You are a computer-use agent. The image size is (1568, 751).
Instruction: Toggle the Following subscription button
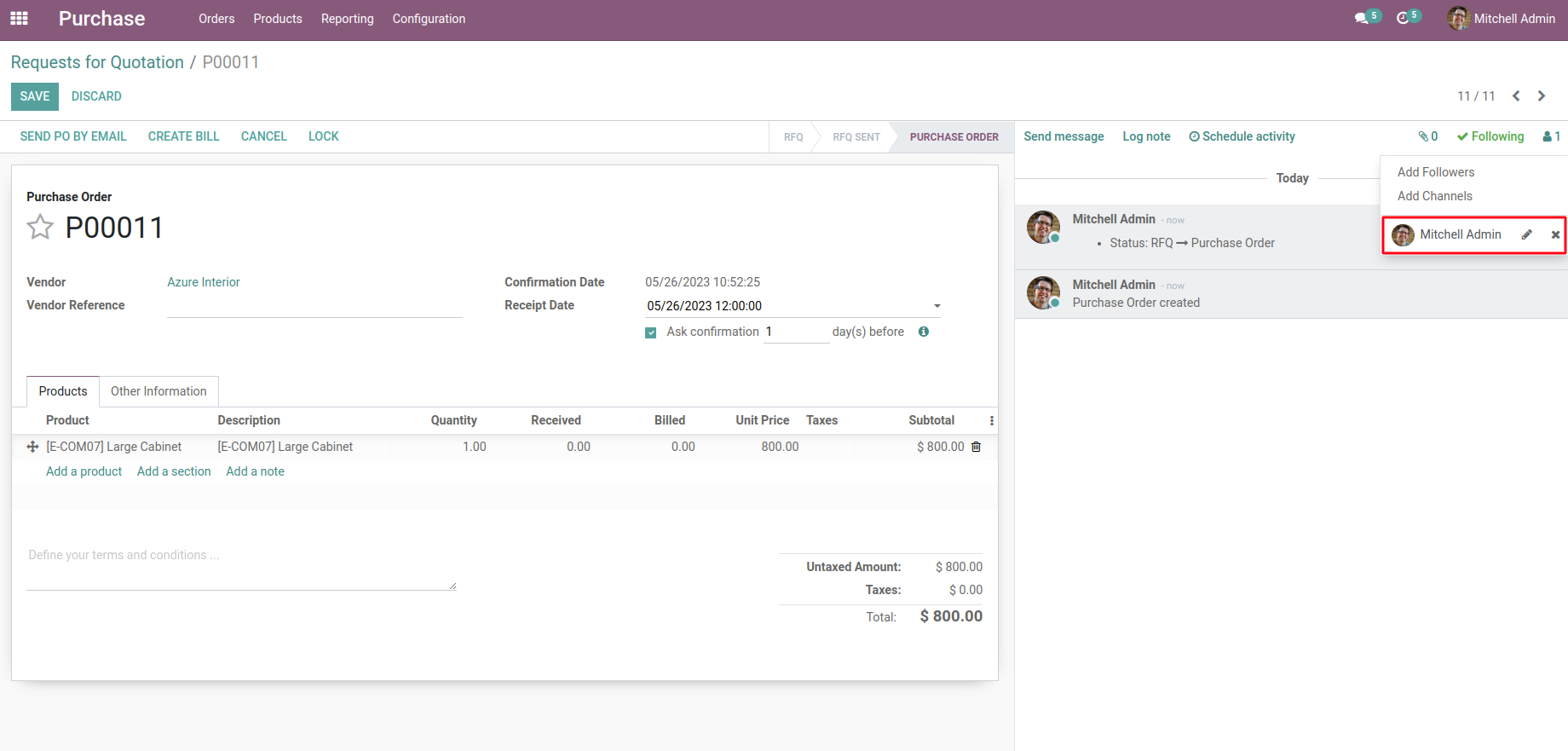coord(1490,136)
